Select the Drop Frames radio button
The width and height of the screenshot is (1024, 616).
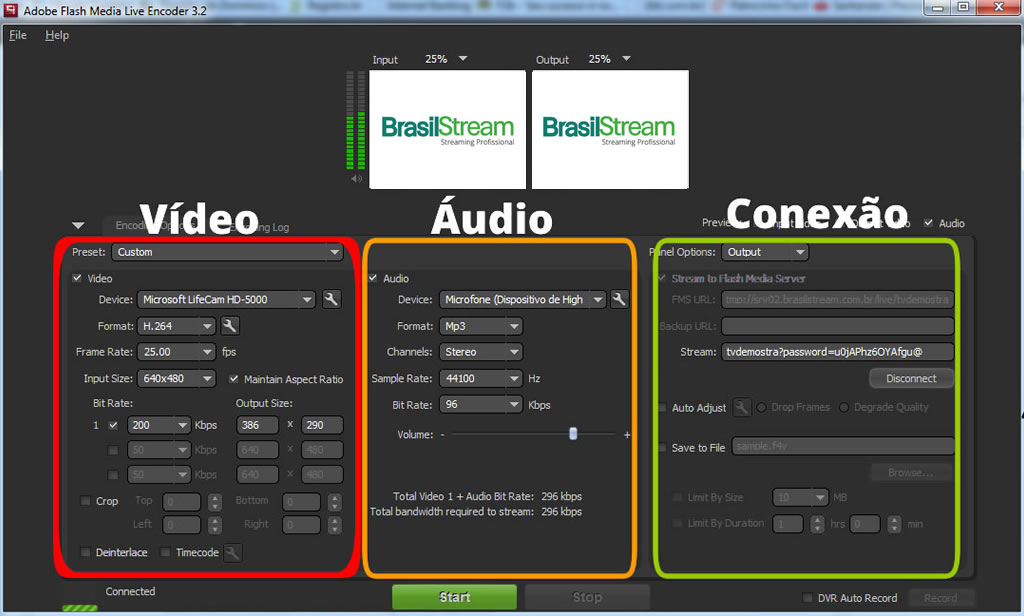point(761,407)
